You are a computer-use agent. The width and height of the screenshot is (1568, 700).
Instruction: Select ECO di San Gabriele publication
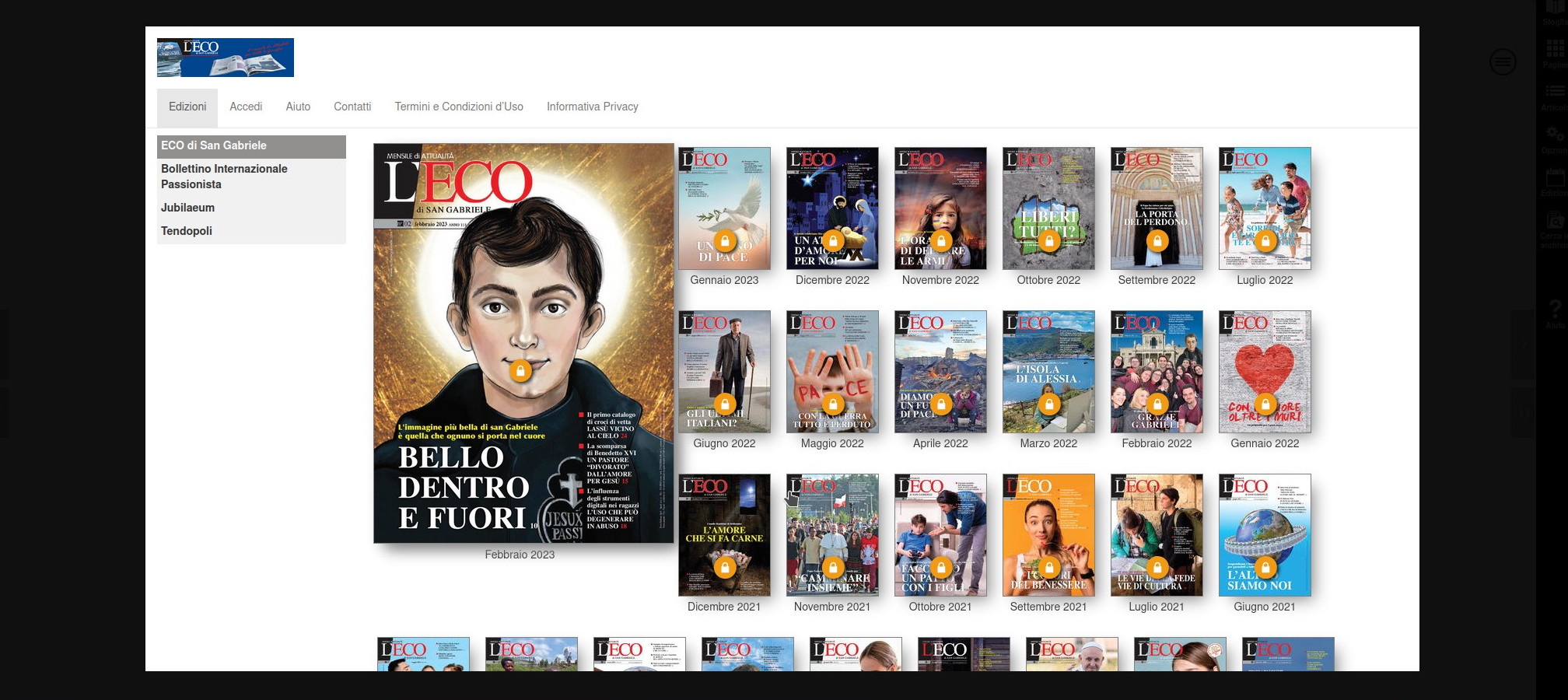(x=251, y=146)
